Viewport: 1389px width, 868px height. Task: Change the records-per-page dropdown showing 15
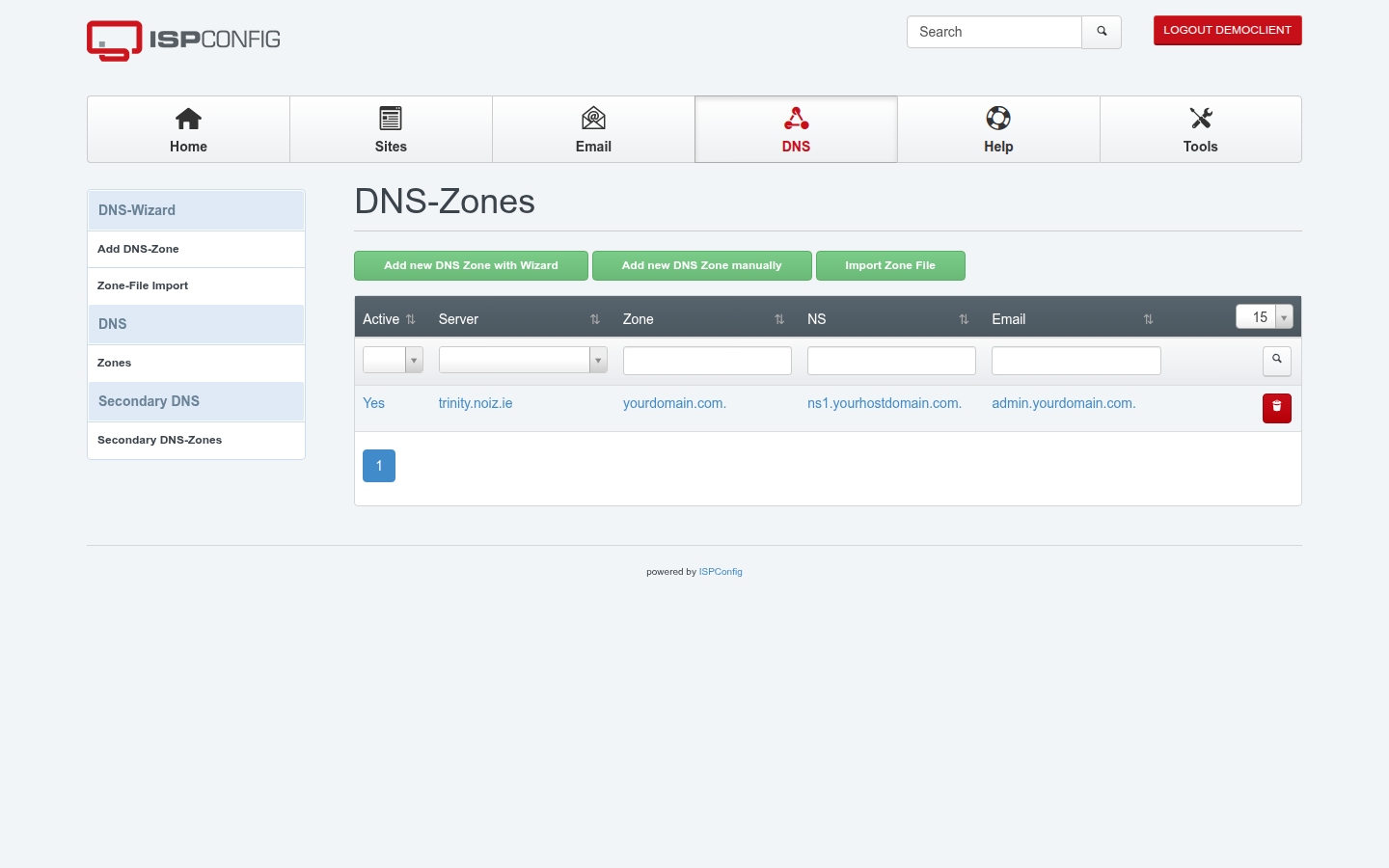(1265, 317)
